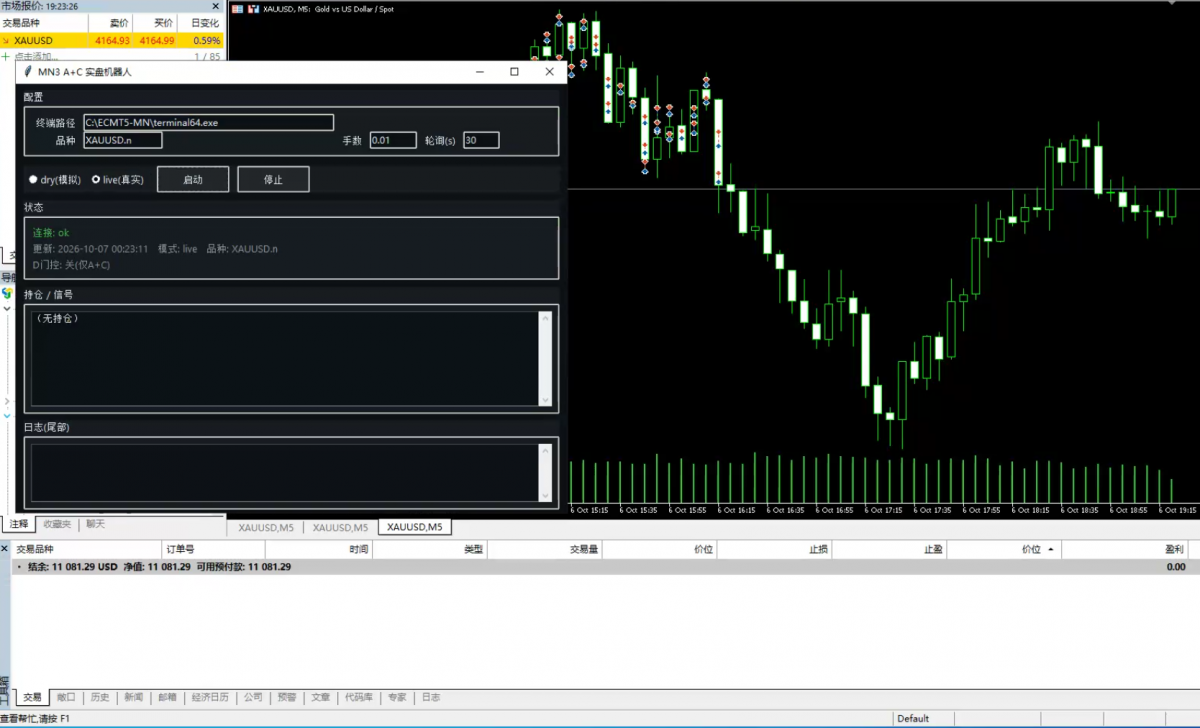Click the 轮询(s) polling interval field

[x=481, y=140]
